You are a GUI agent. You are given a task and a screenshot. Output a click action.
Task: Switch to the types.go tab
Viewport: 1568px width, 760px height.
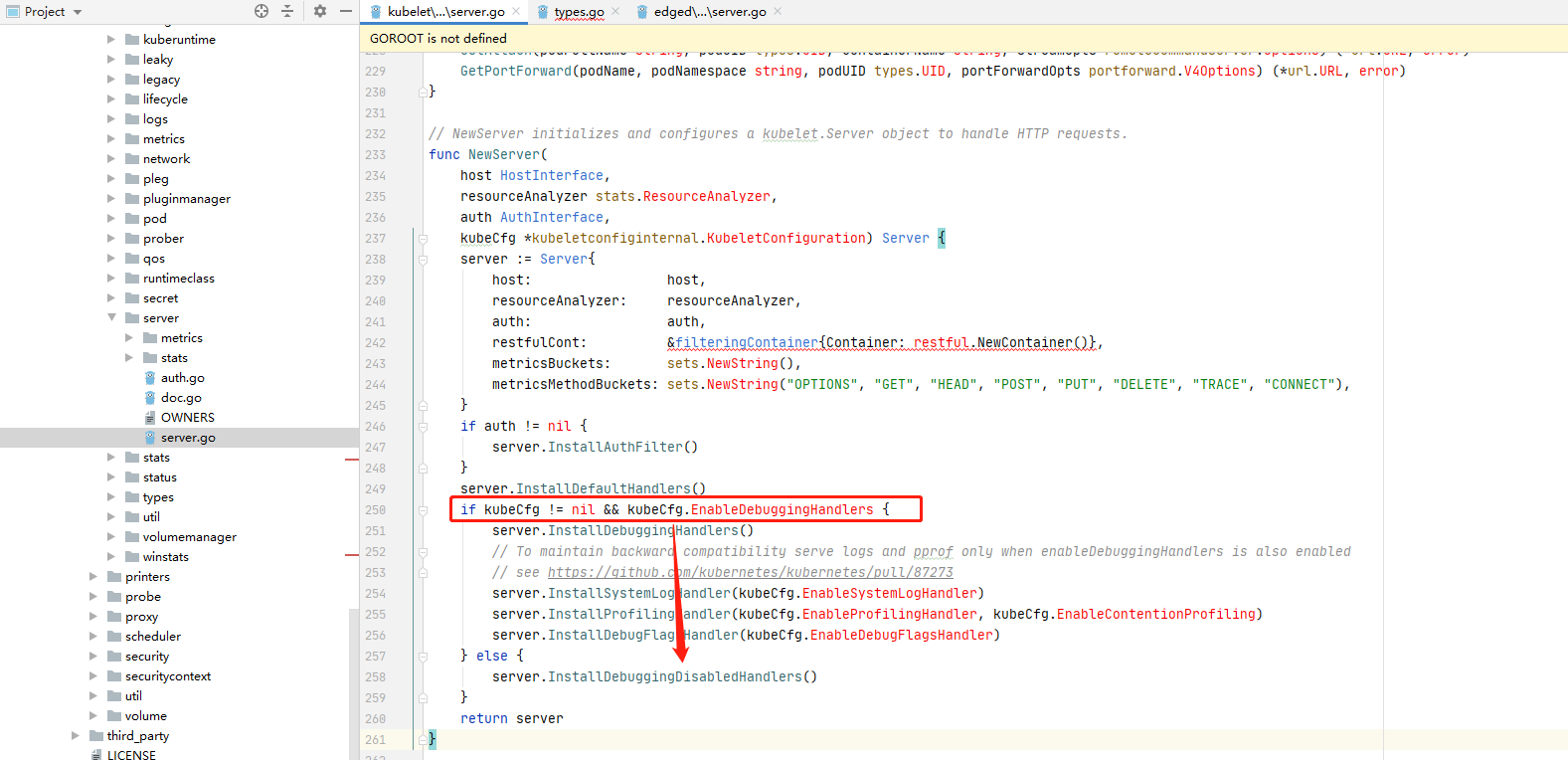pyautogui.click(x=579, y=12)
